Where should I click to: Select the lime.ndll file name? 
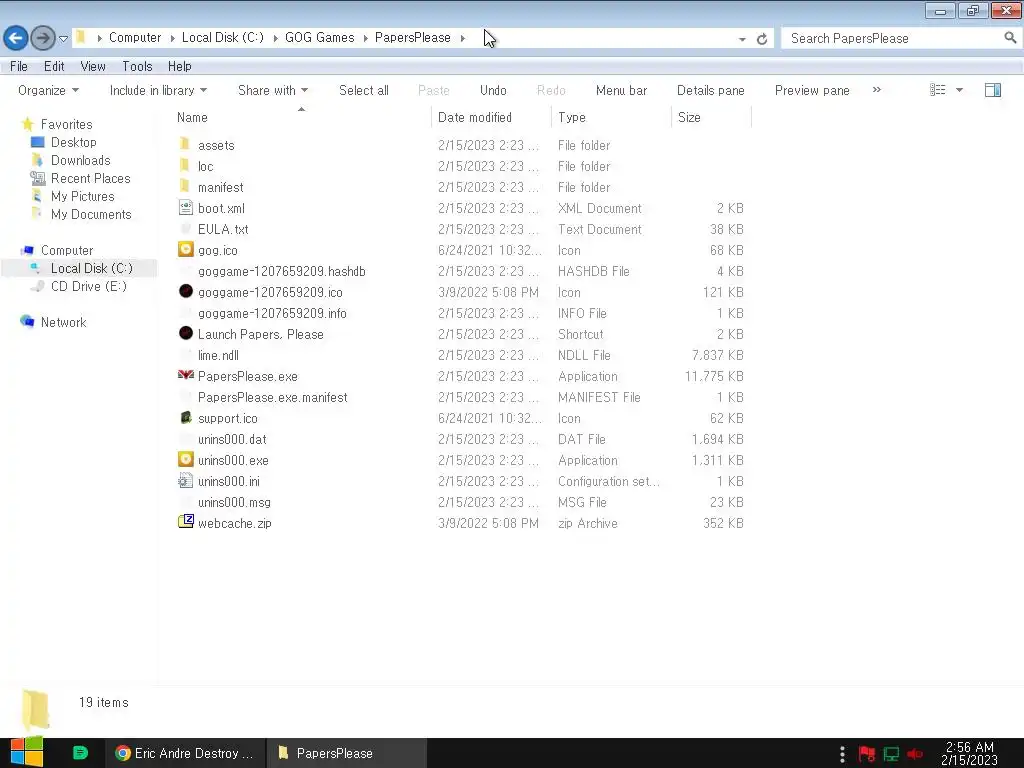click(x=218, y=355)
